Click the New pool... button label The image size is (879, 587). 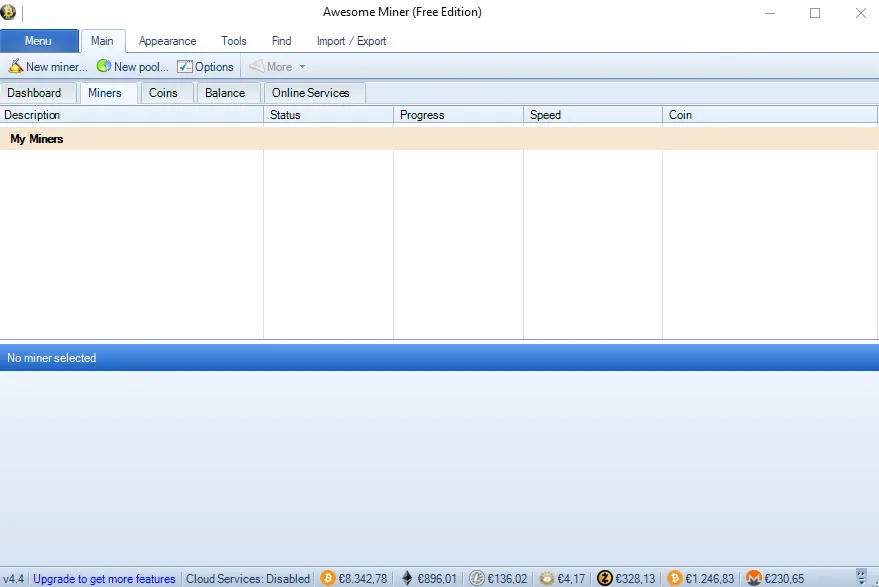141,67
